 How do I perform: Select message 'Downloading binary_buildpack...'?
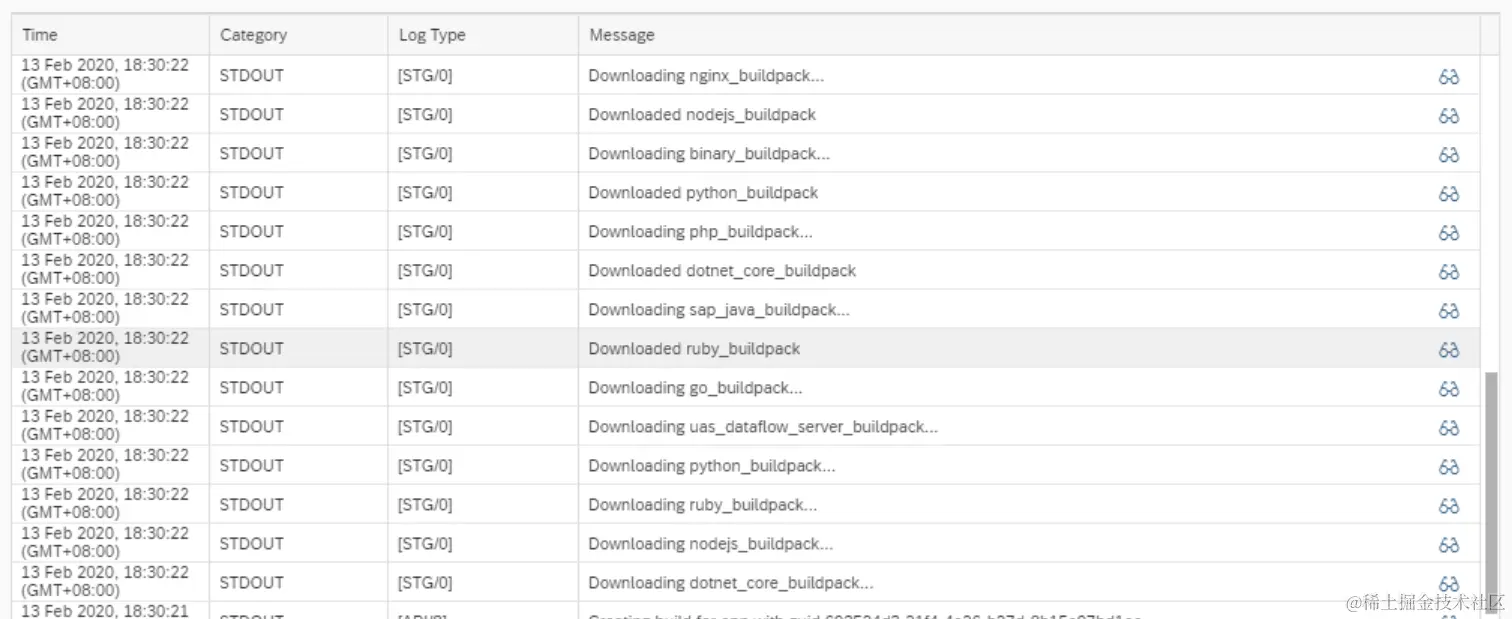pos(709,153)
